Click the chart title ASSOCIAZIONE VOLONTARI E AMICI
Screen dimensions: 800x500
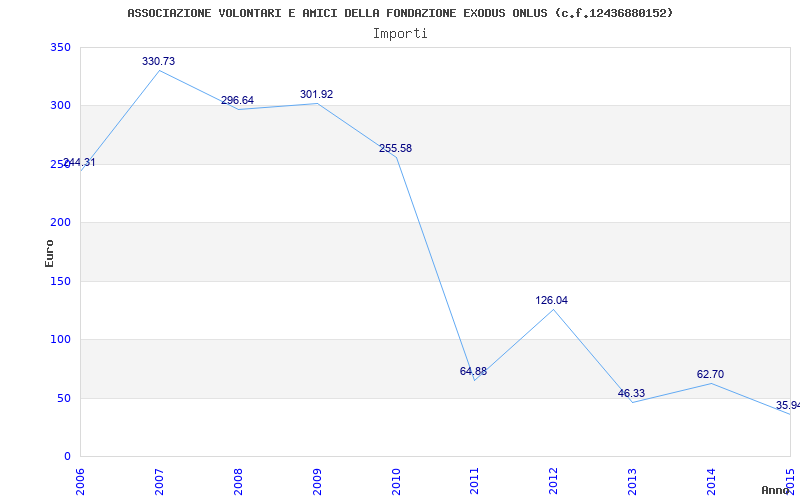pyautogui.click(x=401, y=13)
